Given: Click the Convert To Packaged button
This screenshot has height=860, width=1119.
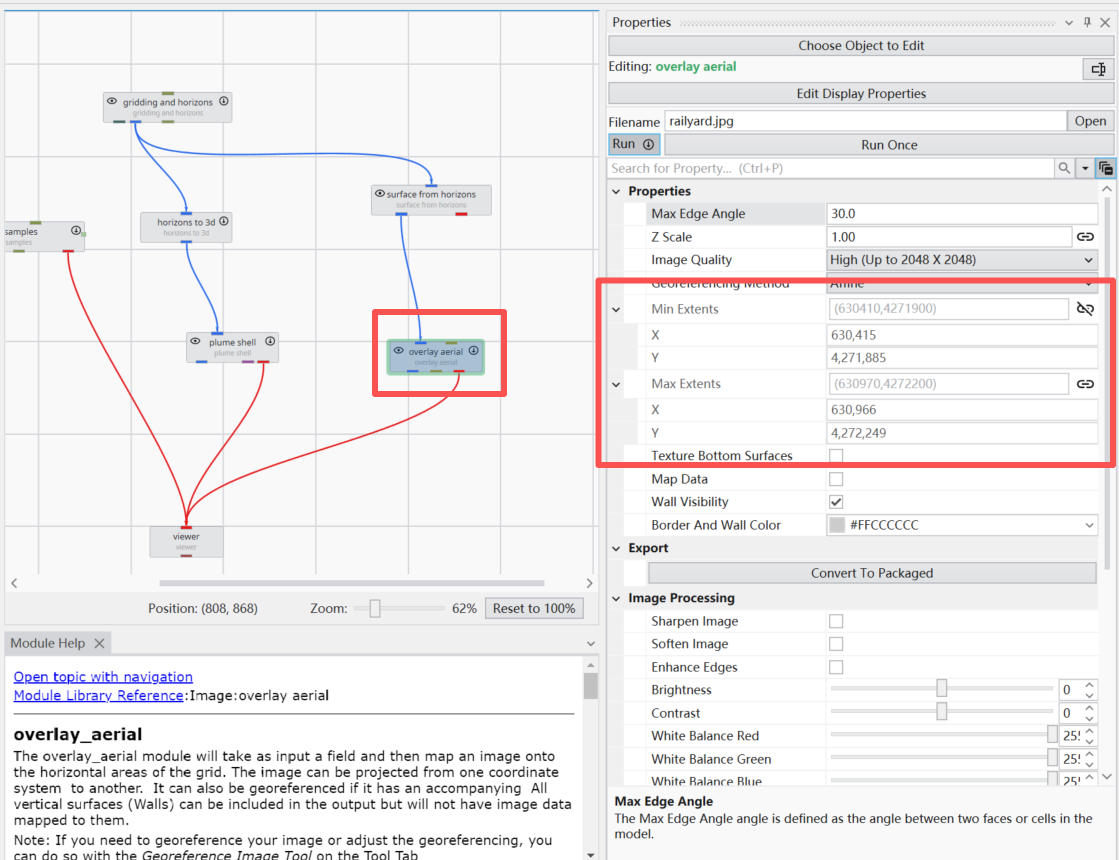Looking at the screenshot, I should [871, 573].
